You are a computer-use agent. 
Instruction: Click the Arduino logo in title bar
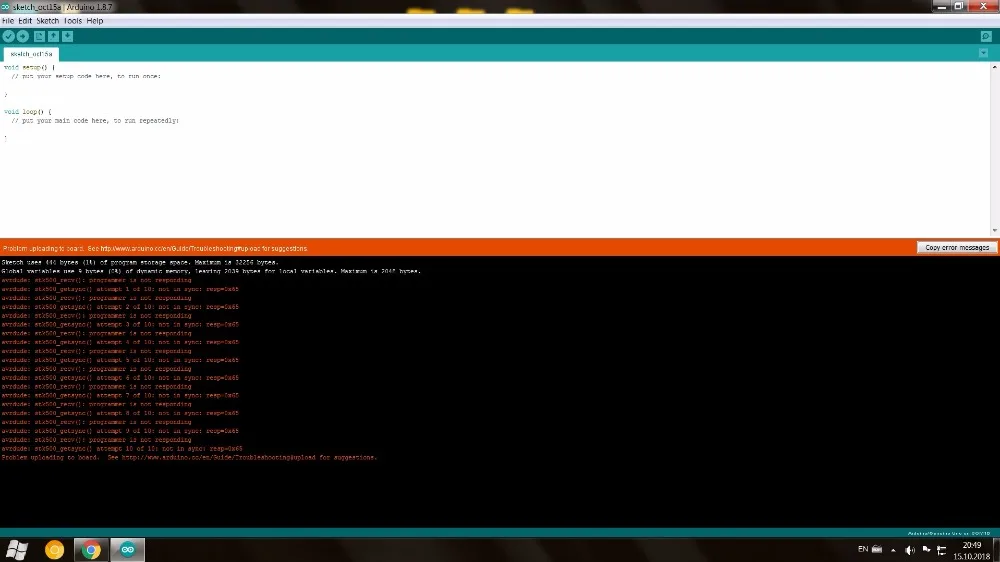pos(6,7)
